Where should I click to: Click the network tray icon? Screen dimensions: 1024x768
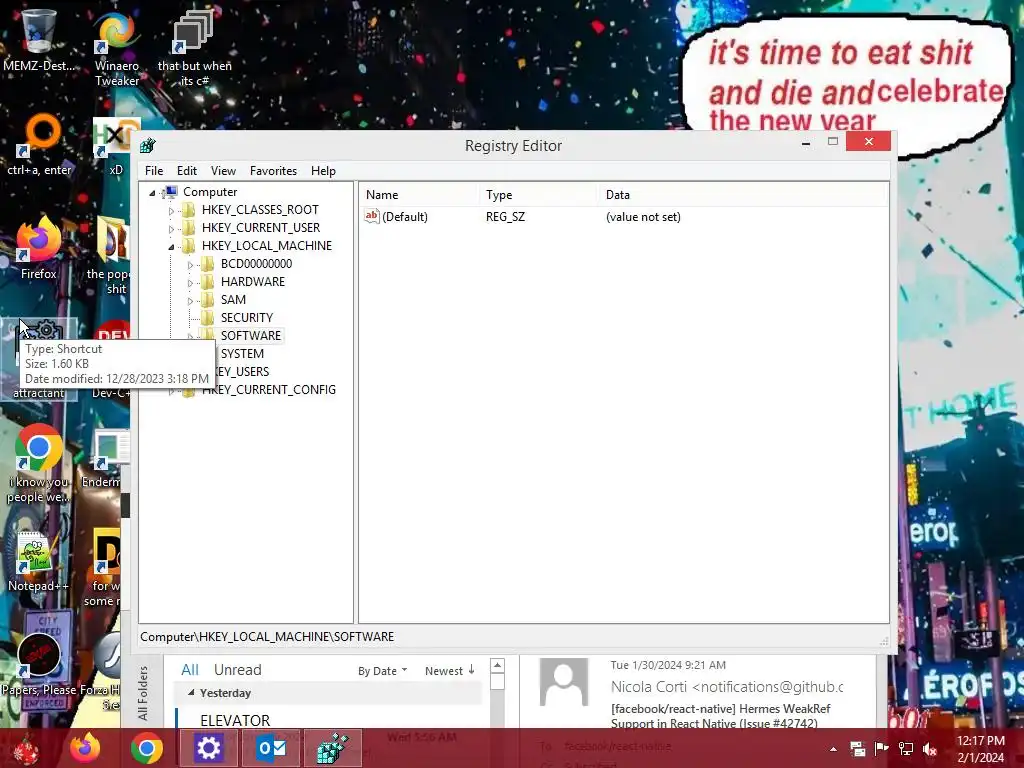pyautogui.click(x=906, y=748)
